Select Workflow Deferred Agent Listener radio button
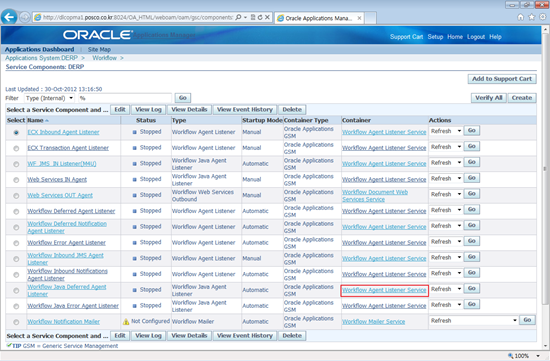 (16, 212)
